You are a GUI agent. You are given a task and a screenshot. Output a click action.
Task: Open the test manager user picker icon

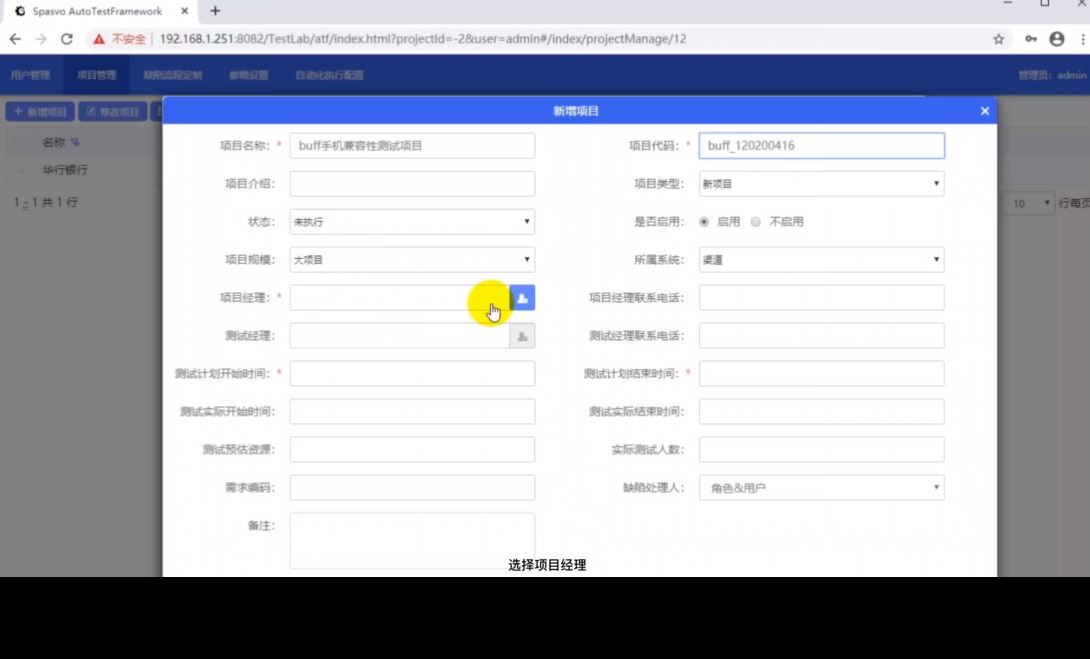tap(522, 335)
